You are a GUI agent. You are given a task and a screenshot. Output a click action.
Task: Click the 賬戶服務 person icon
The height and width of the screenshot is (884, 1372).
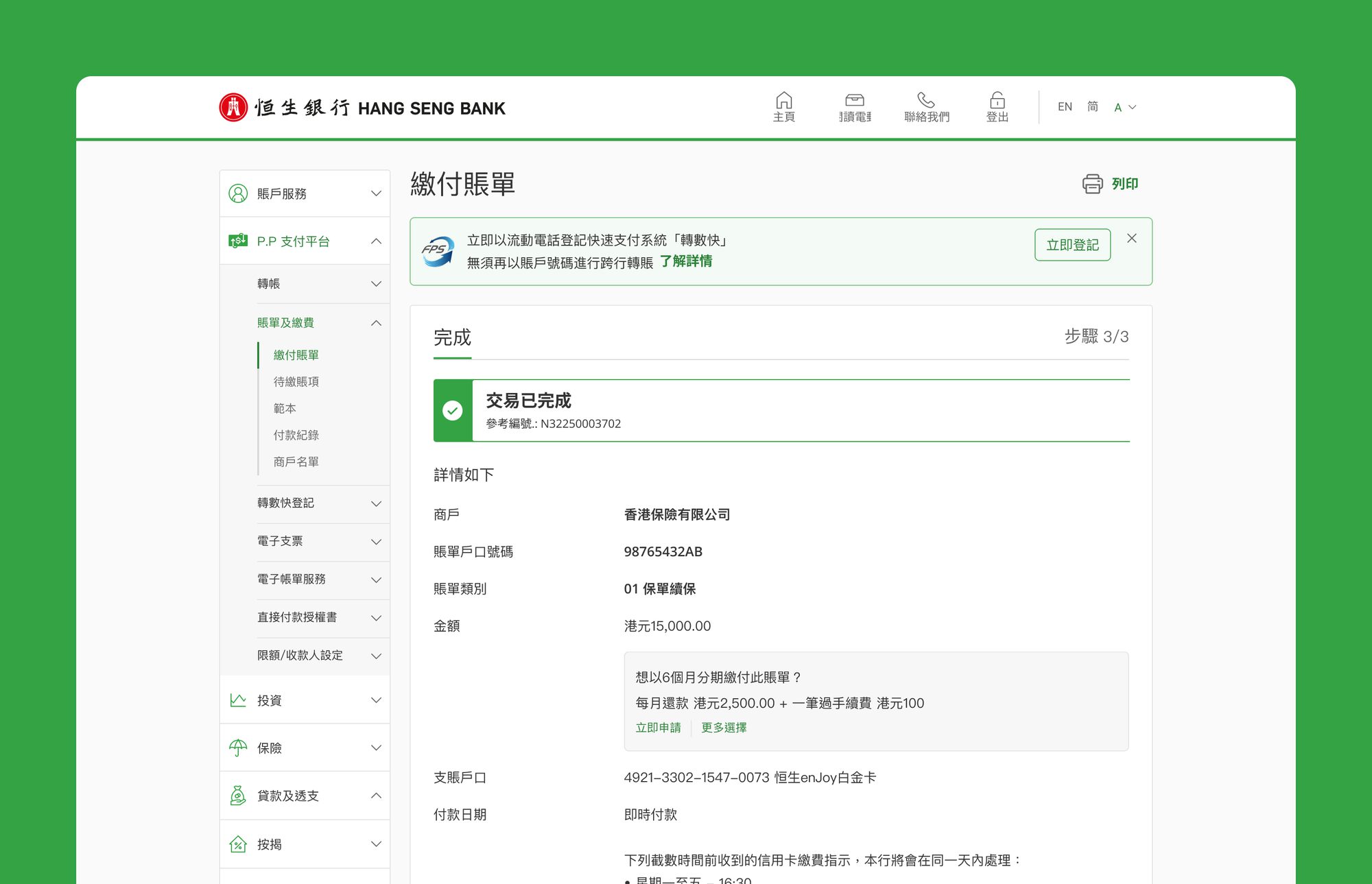238,193
